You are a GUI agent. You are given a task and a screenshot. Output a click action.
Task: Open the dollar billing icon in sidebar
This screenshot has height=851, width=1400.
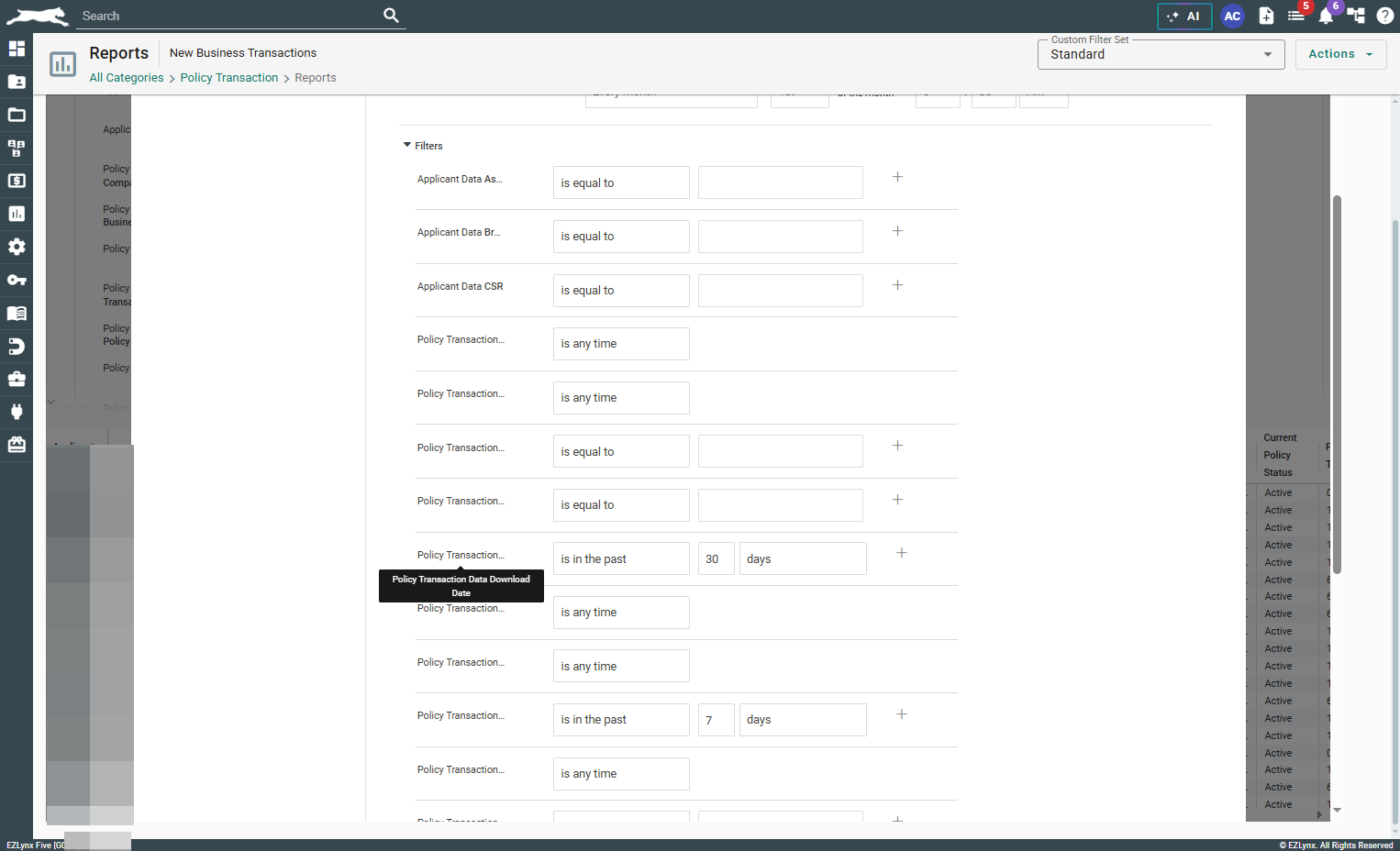tap(17, 181)
